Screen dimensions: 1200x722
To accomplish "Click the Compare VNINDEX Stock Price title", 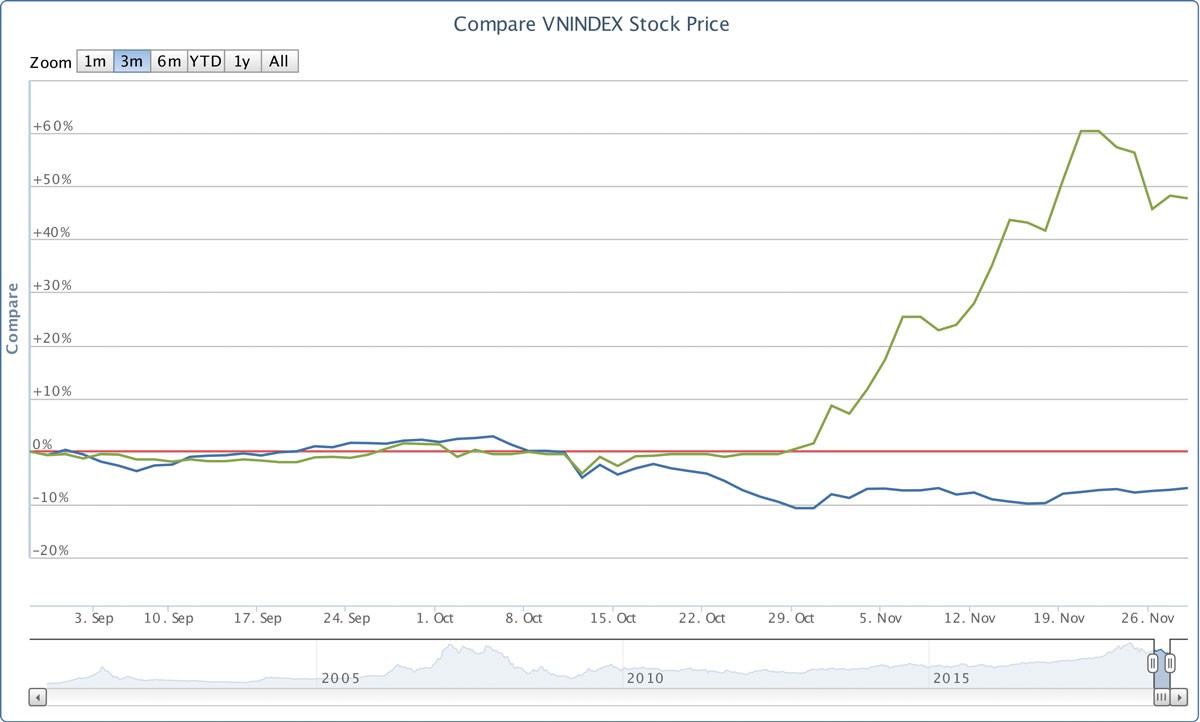I will (591, 24).
